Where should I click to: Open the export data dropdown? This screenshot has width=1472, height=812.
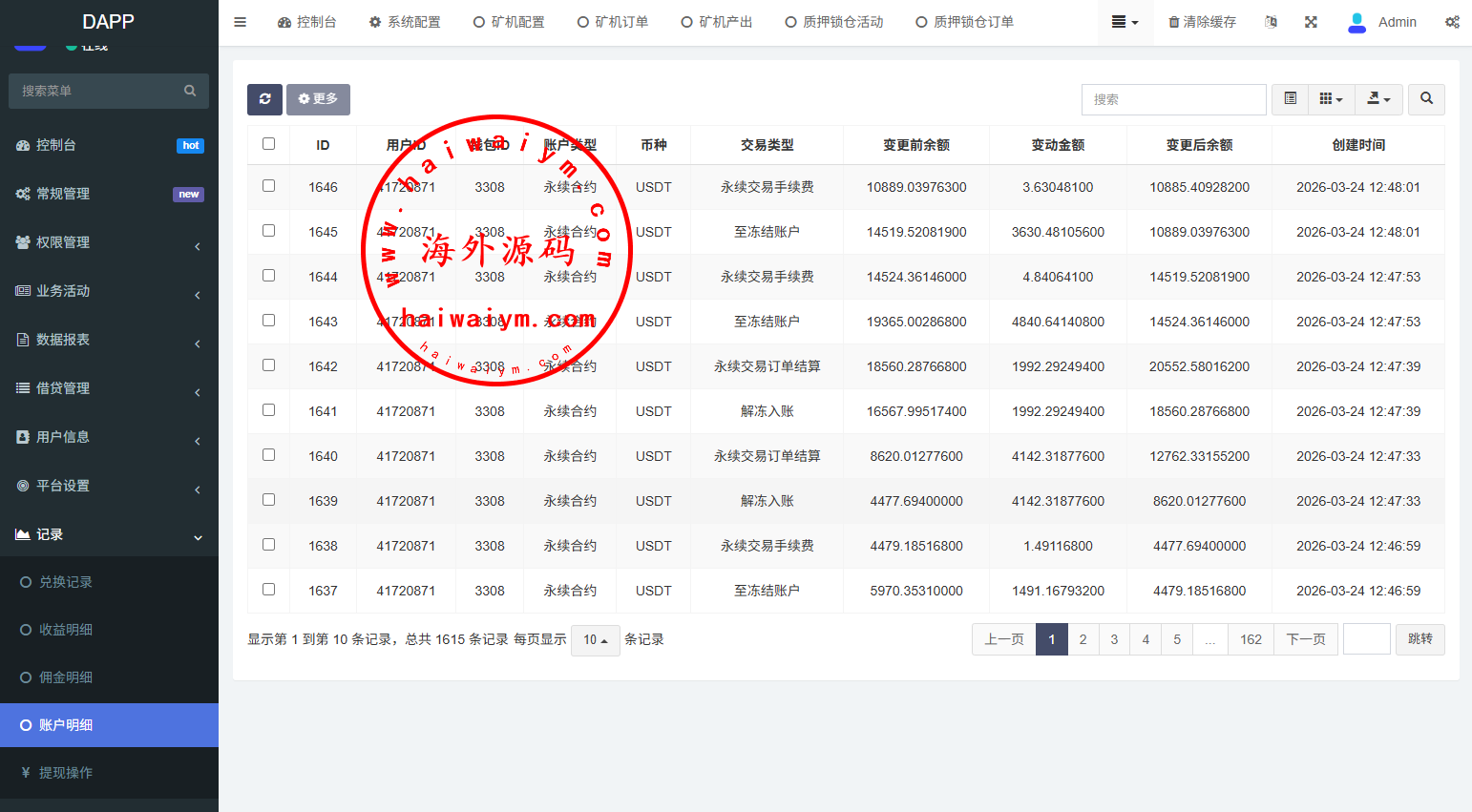pyautogui.click(x=1378, y=99)
